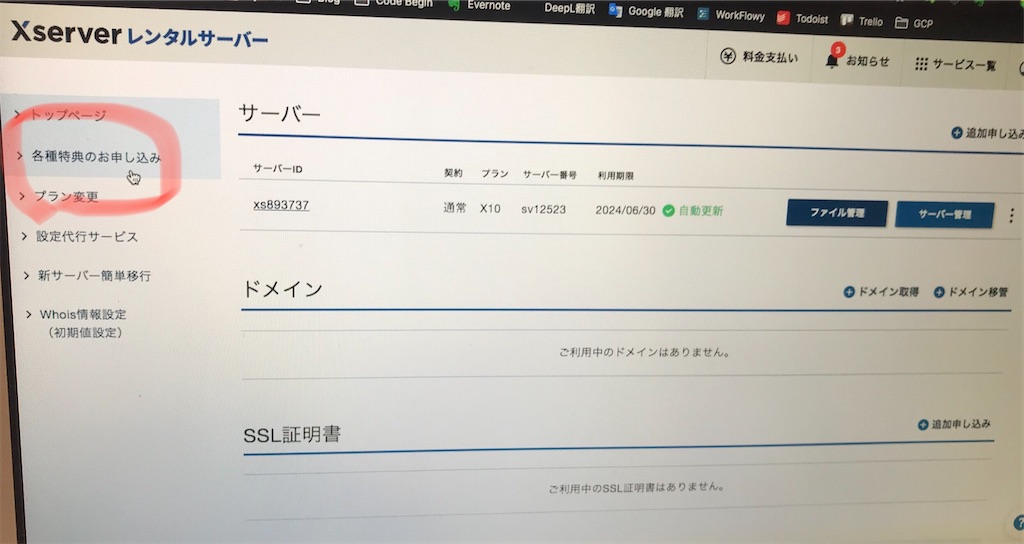Click plus icon beside ドメイン取得

[x=849, y=292]
